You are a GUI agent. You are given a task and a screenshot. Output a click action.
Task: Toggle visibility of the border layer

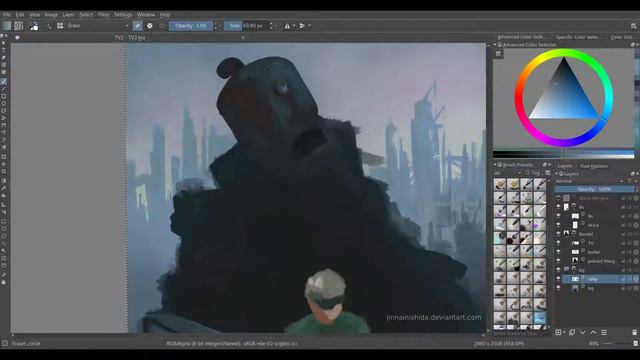pos(558,252)
